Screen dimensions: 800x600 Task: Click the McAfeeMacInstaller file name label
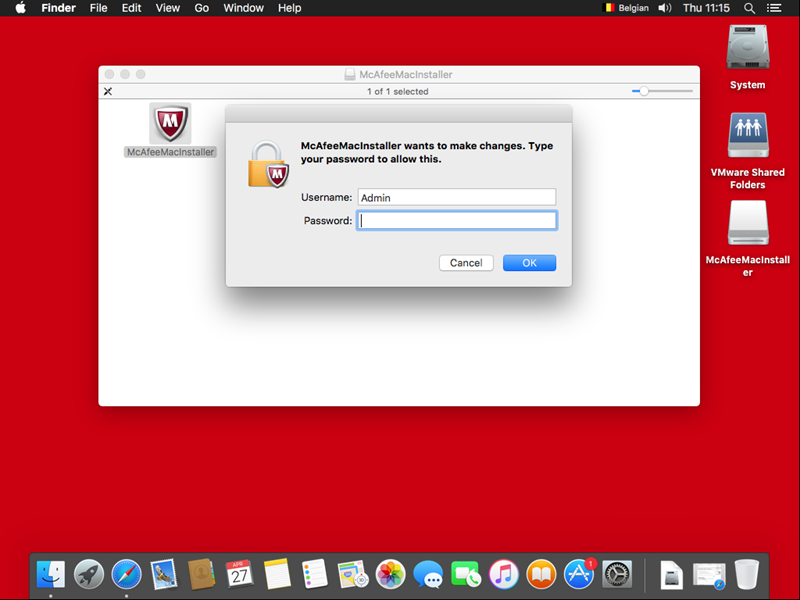(170, 152)
